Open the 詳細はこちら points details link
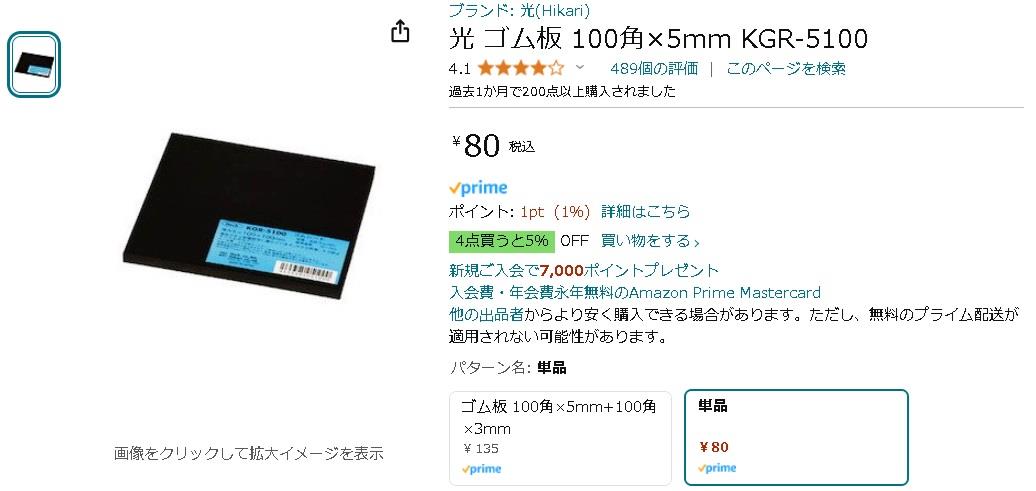The height and width of the screenshot is (491, 1036). (x=646, y=211)
